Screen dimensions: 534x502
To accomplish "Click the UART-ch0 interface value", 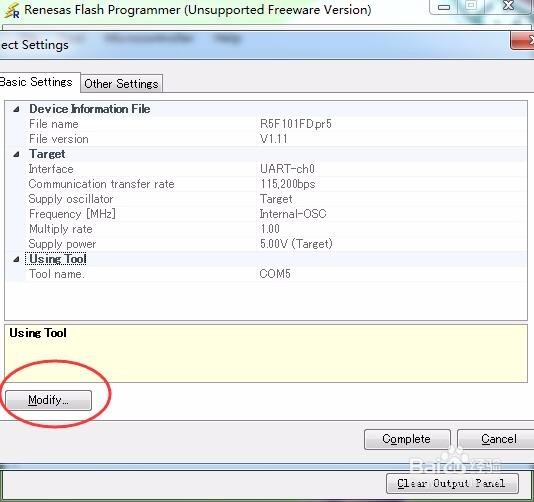I will point(287,169).
